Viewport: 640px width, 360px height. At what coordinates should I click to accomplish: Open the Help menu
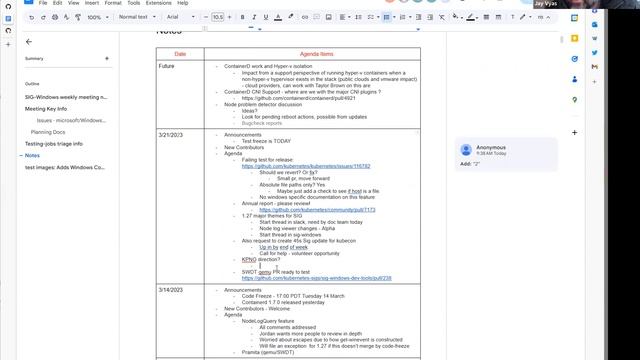coord(182,3)
